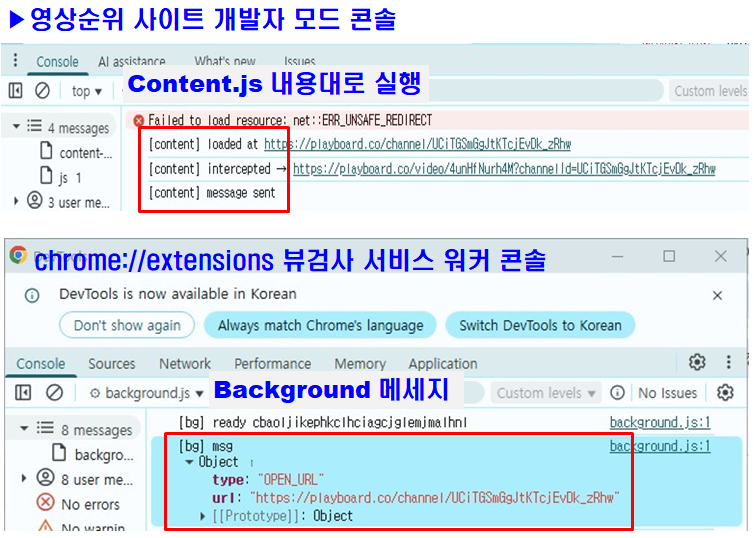The width and height of the screenshot is (754, 538).
Task: Open the top context dropdown
Action: (87, 91)
